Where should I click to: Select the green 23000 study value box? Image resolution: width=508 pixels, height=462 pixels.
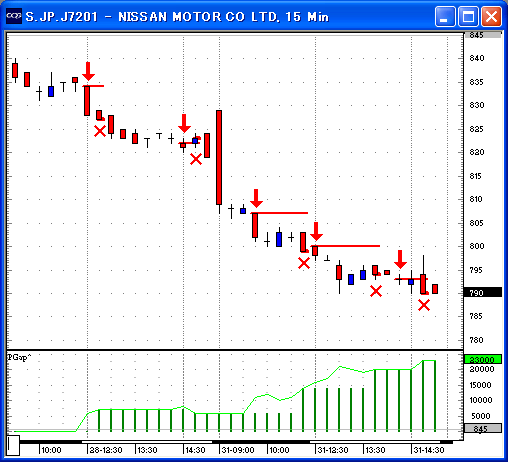point(483,359)
